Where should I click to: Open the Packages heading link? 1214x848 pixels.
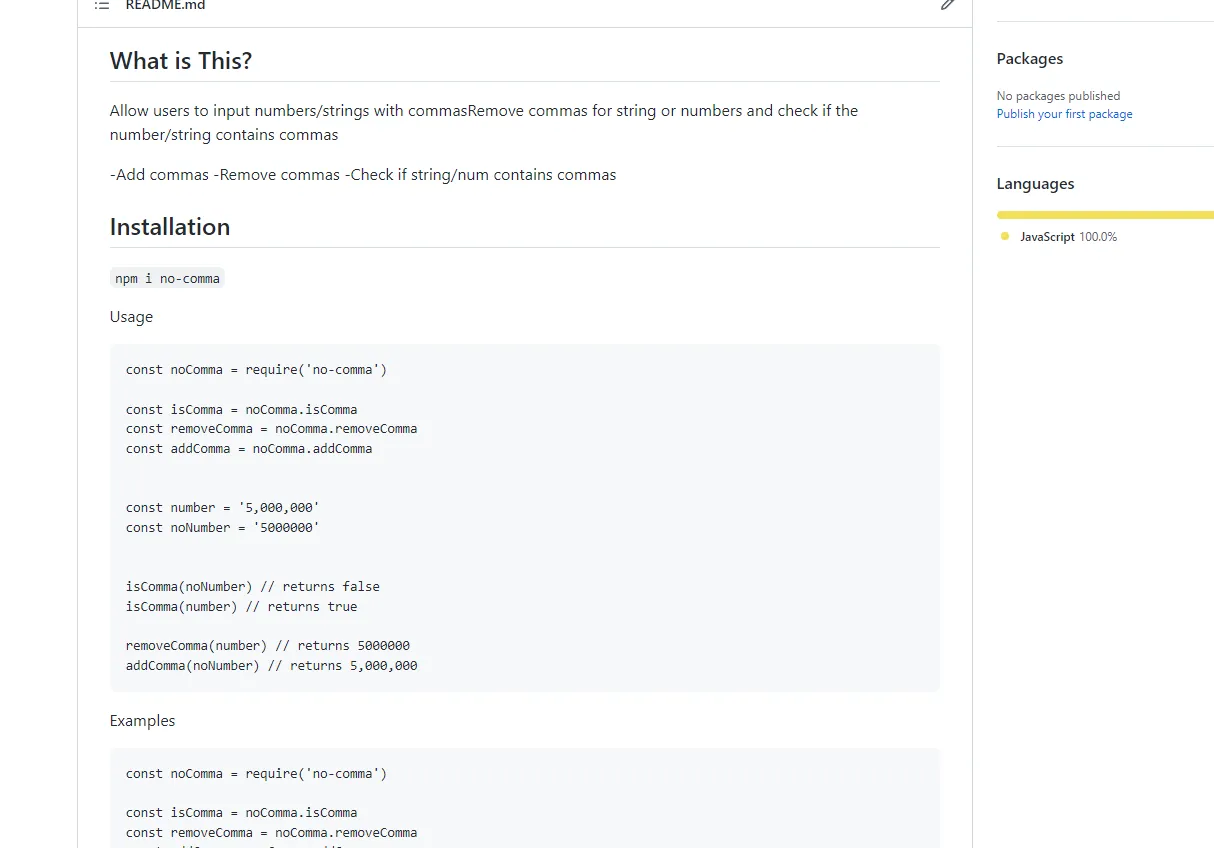(1029, 59)
